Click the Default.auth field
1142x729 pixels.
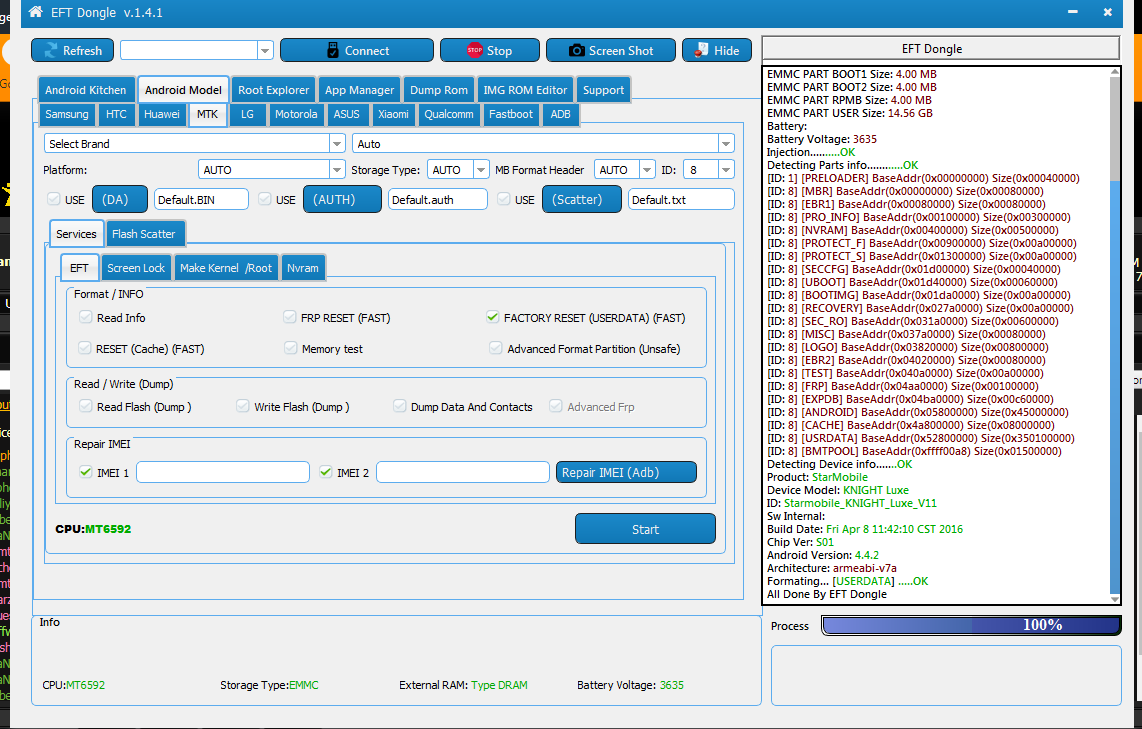(438, 200)
